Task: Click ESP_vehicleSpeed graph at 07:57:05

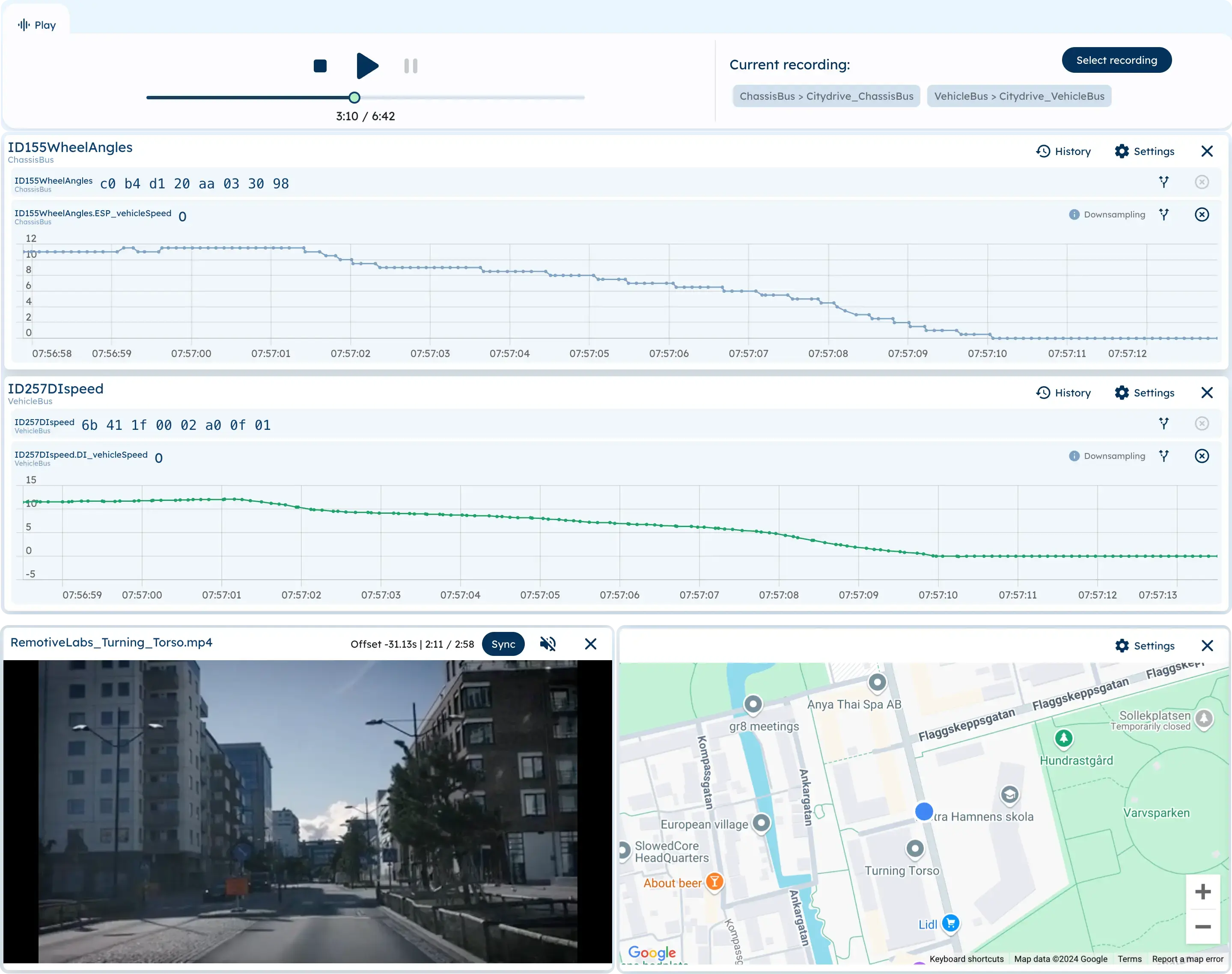Action: pos(589,276)
